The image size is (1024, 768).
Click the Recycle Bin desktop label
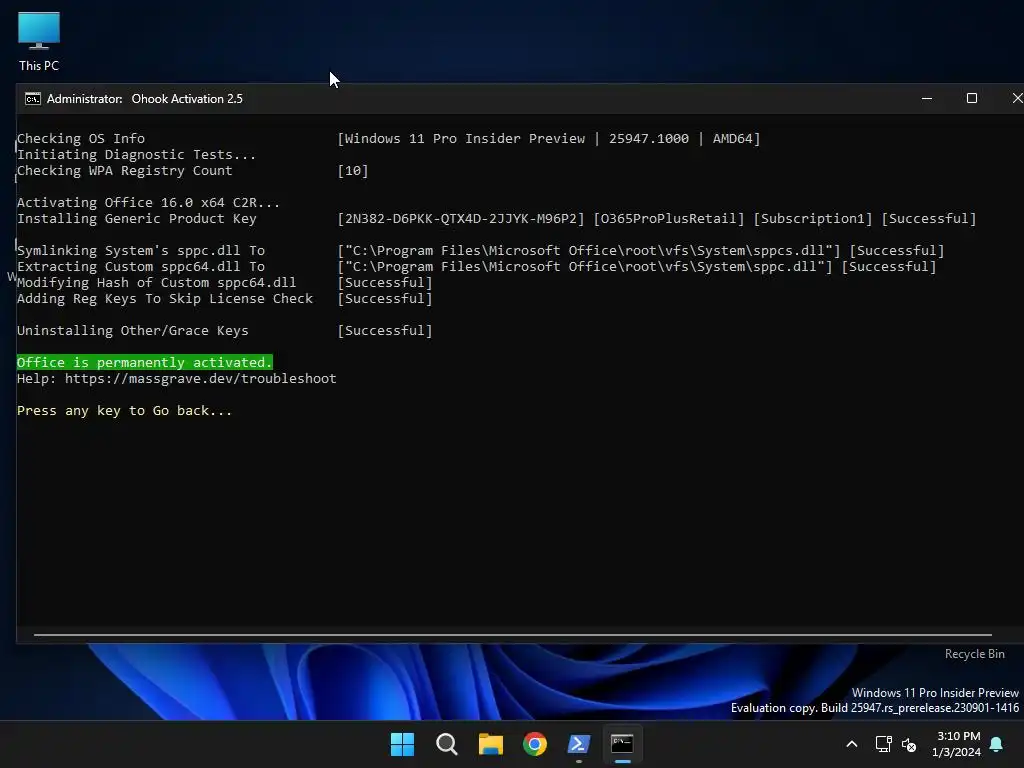pyautogui.click(x=974, y=654)
